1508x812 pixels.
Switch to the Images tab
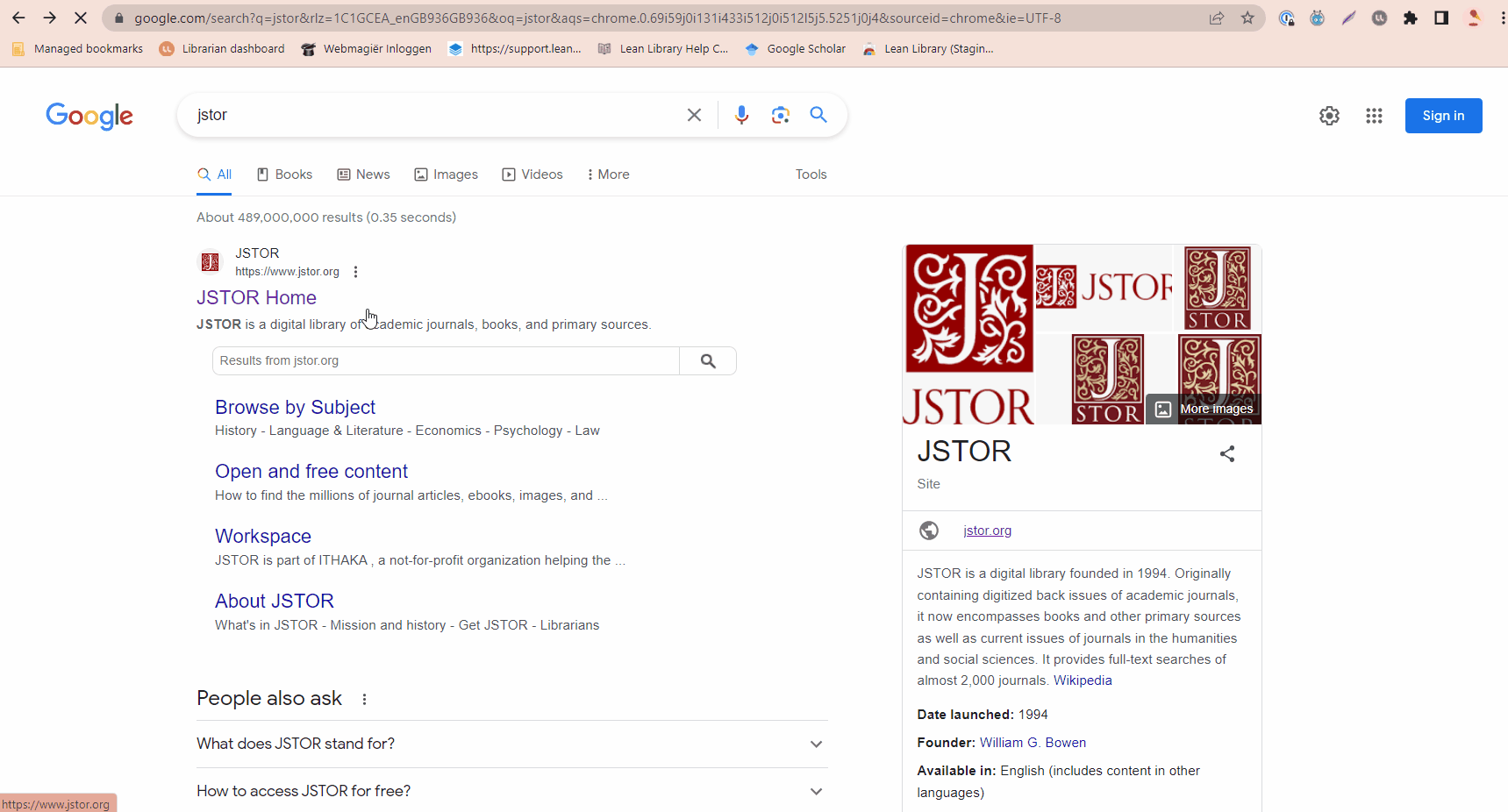coord(447,175)
